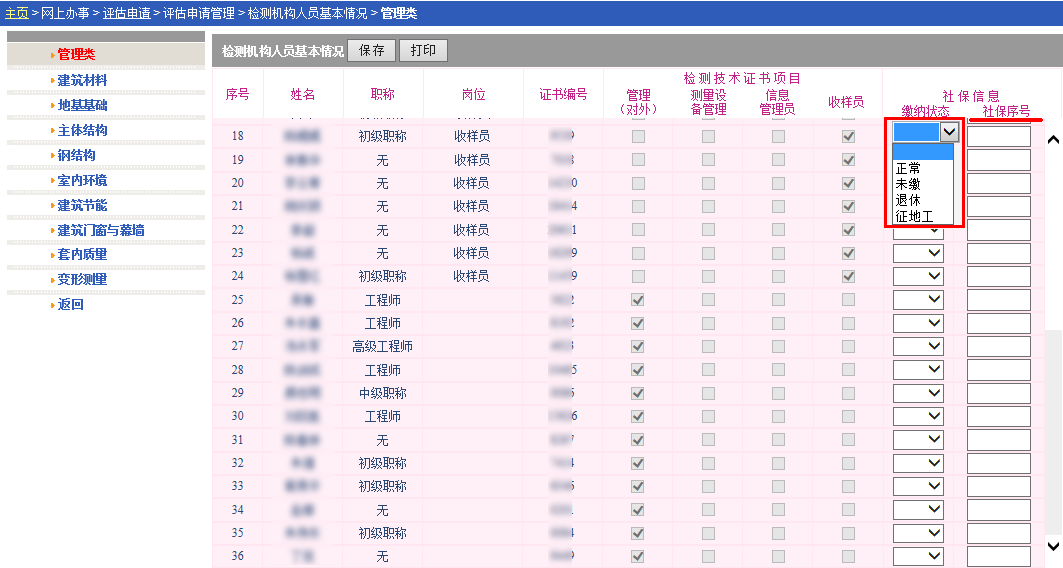Open 评估申请管理 breadcrumb link
Screen dimensions: 1063x568
tap(200, 13)
